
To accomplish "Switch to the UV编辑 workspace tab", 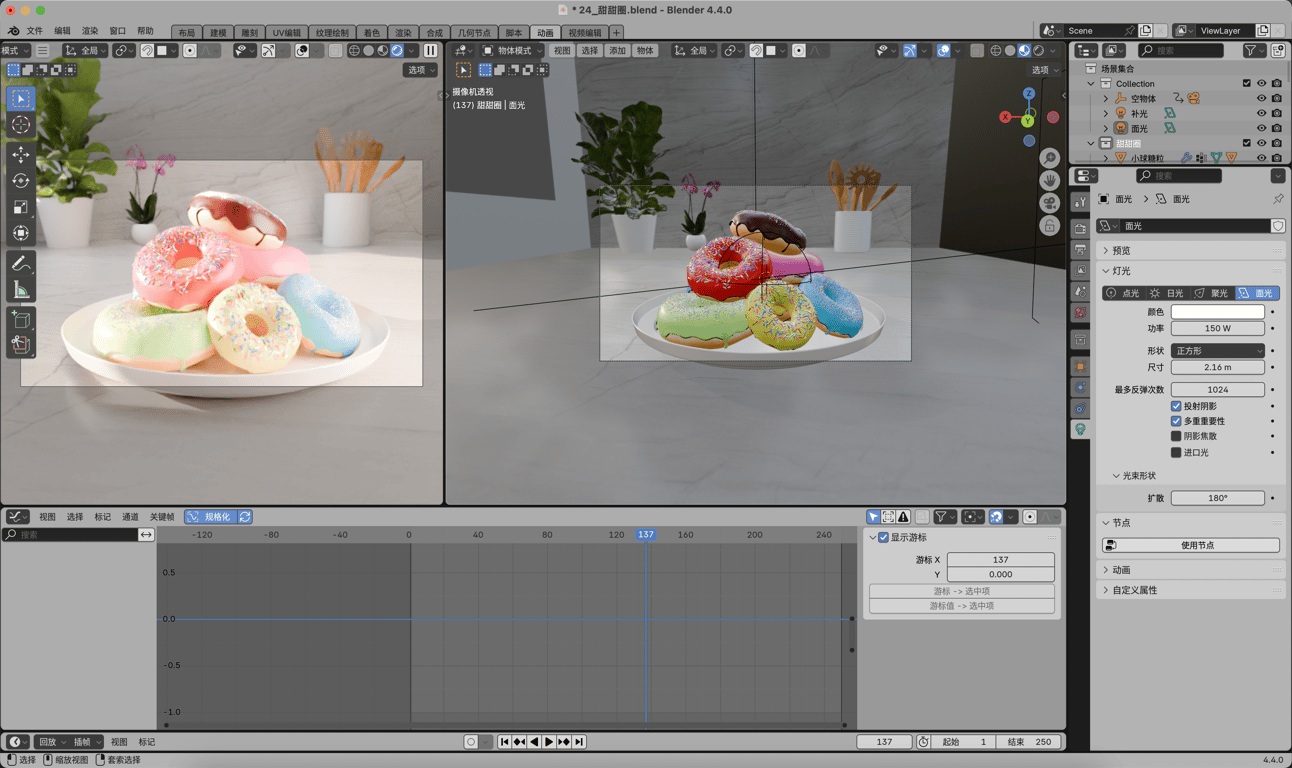I will (286, 33).
